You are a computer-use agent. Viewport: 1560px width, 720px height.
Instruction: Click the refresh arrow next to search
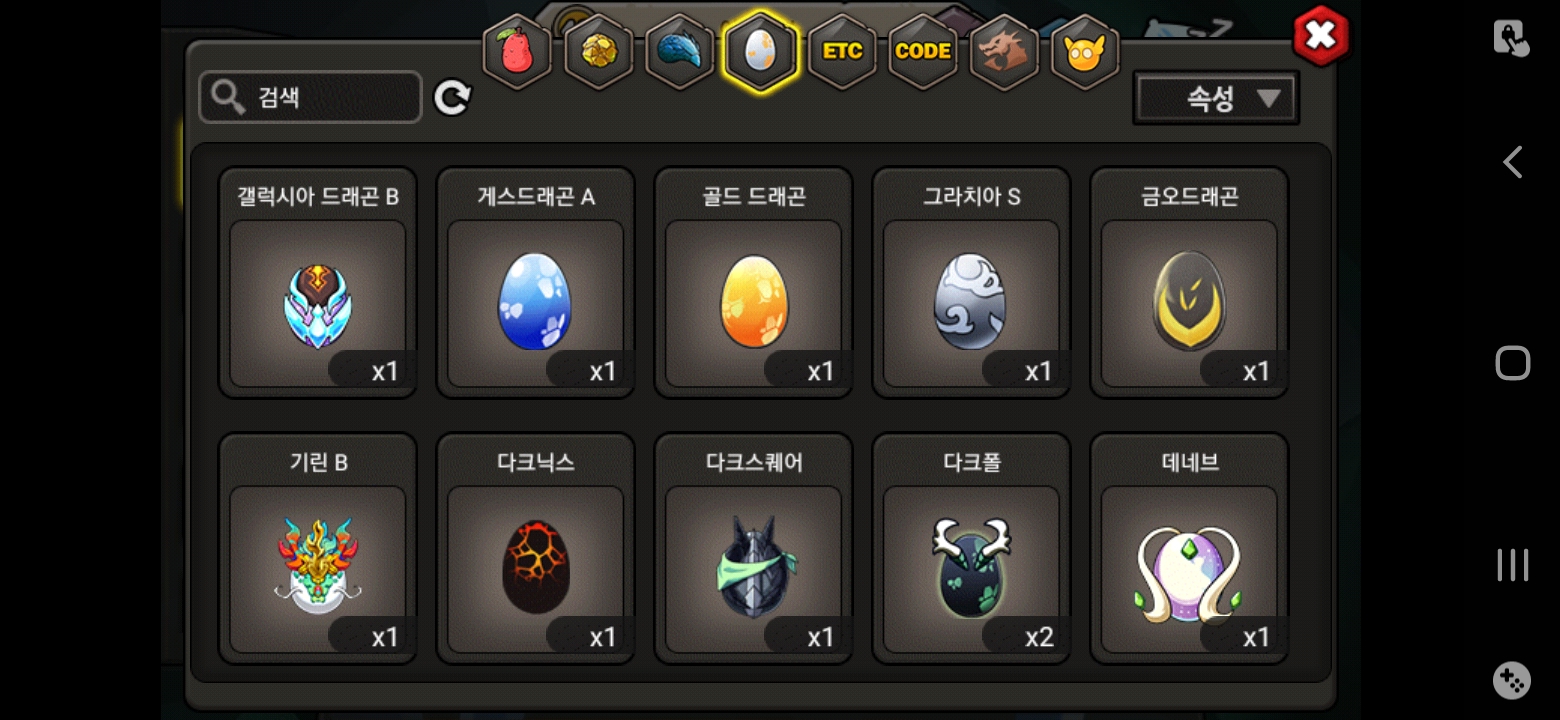point(452,98)
